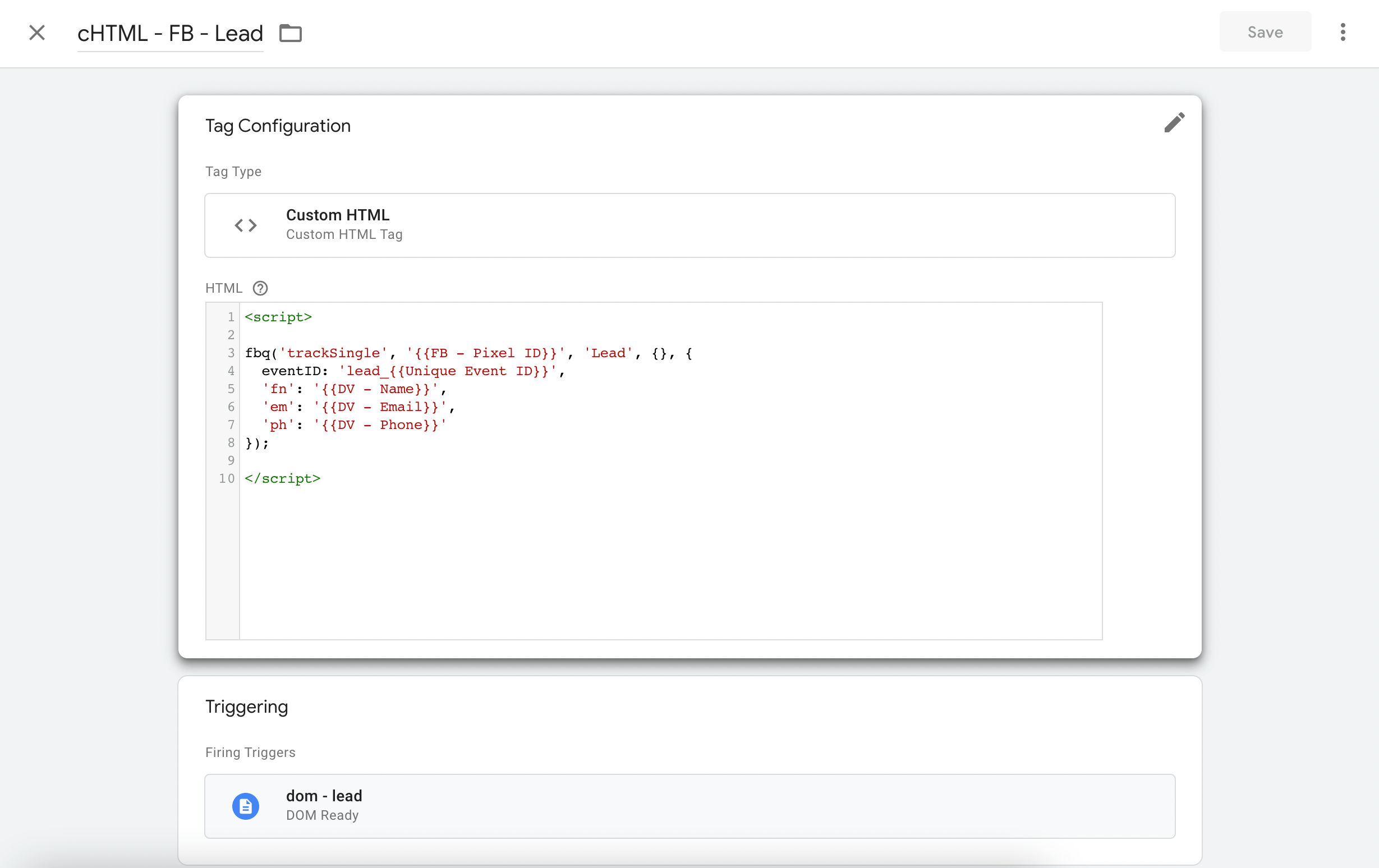The image size is (1379, 868).
Task: Click the Custom HTML code brackets icon
Action: tap(246, 225)
